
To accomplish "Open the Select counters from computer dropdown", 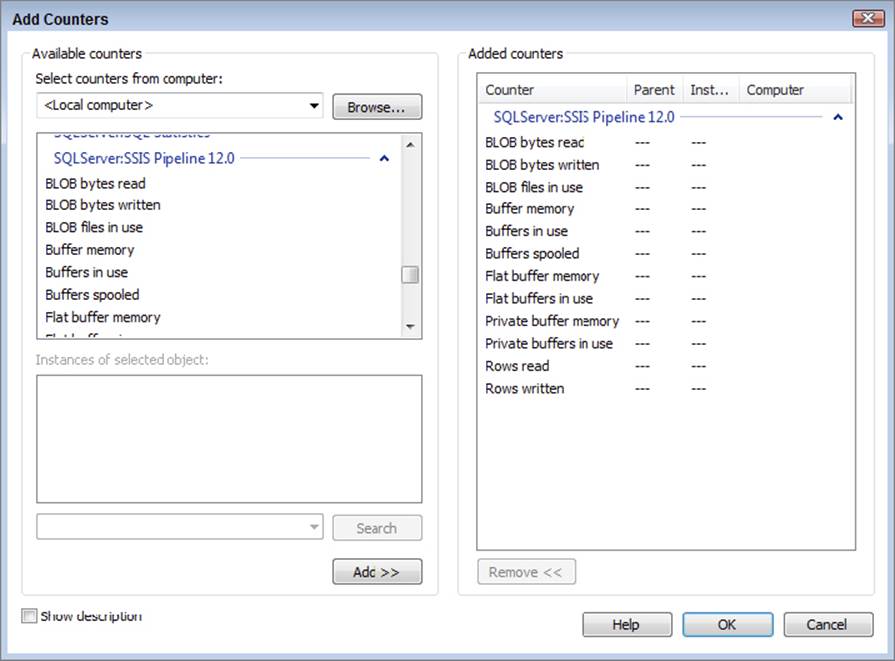I will (x=314, y=106).
